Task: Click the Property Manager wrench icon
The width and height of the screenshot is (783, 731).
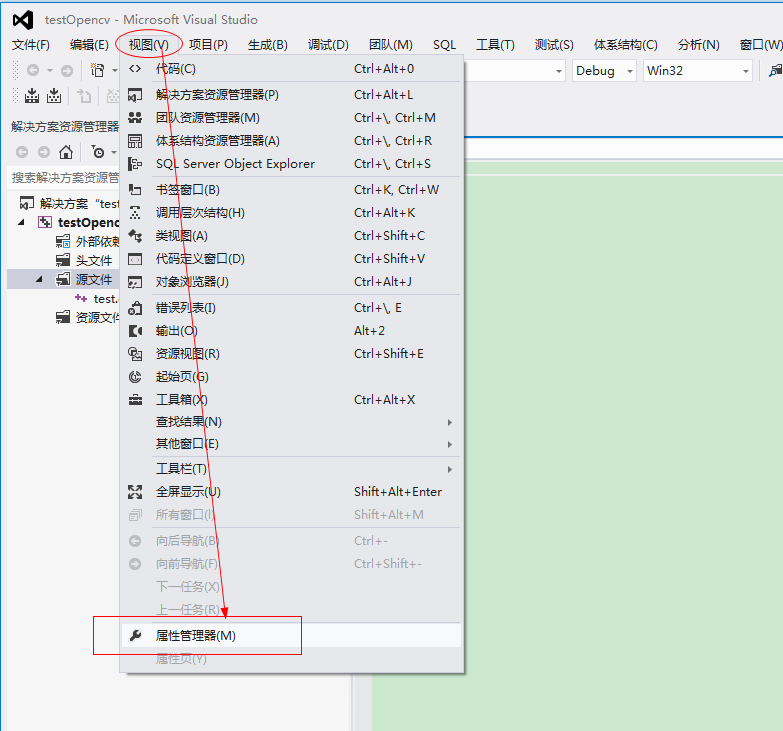Action: click(x=136, y=635)
